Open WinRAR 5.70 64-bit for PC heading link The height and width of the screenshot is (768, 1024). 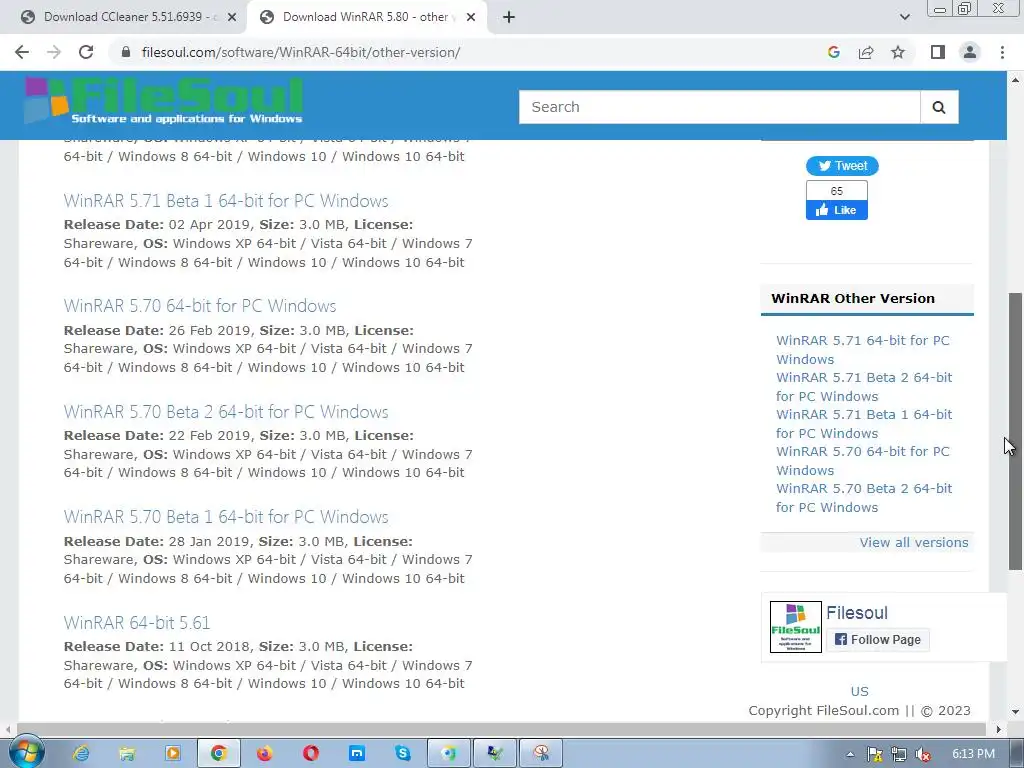(200, 306)
